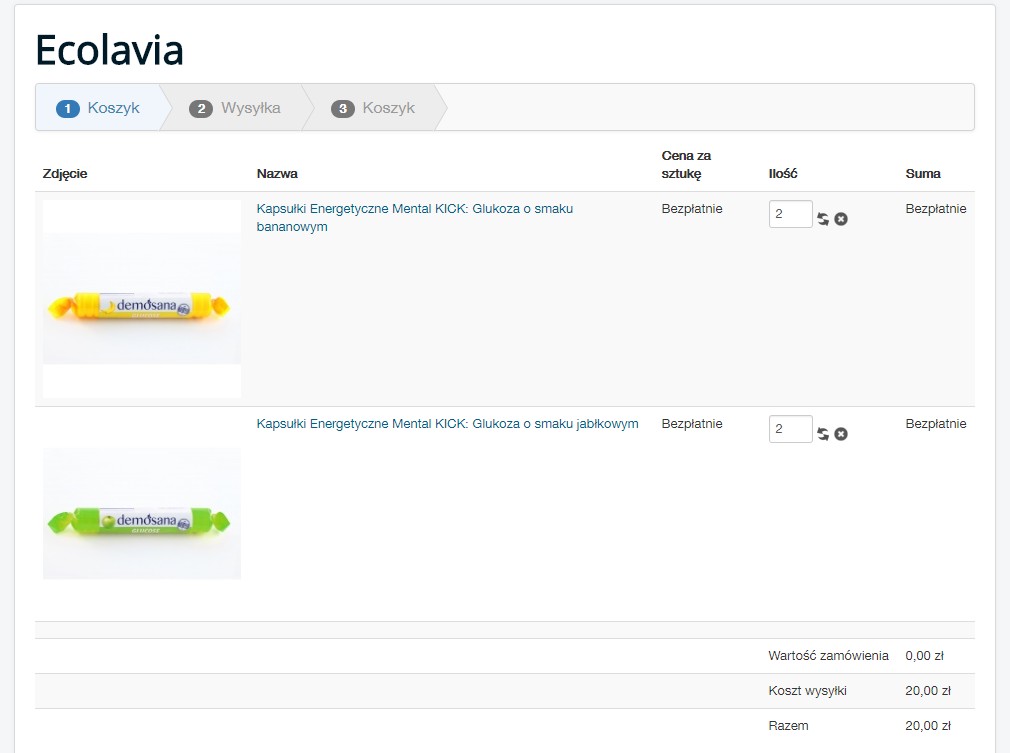
Task: Focus quantity field for banana glucose
Action: point(790,214)
